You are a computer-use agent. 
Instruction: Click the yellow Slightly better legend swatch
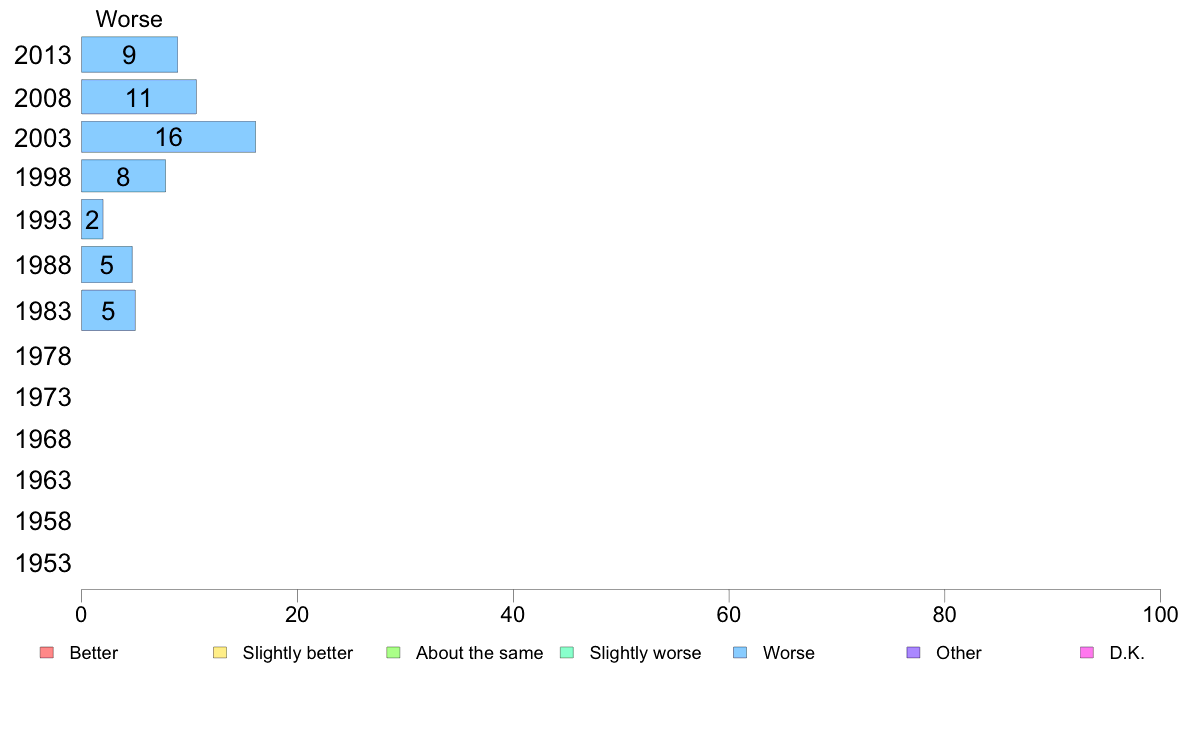tap(220, 653)
